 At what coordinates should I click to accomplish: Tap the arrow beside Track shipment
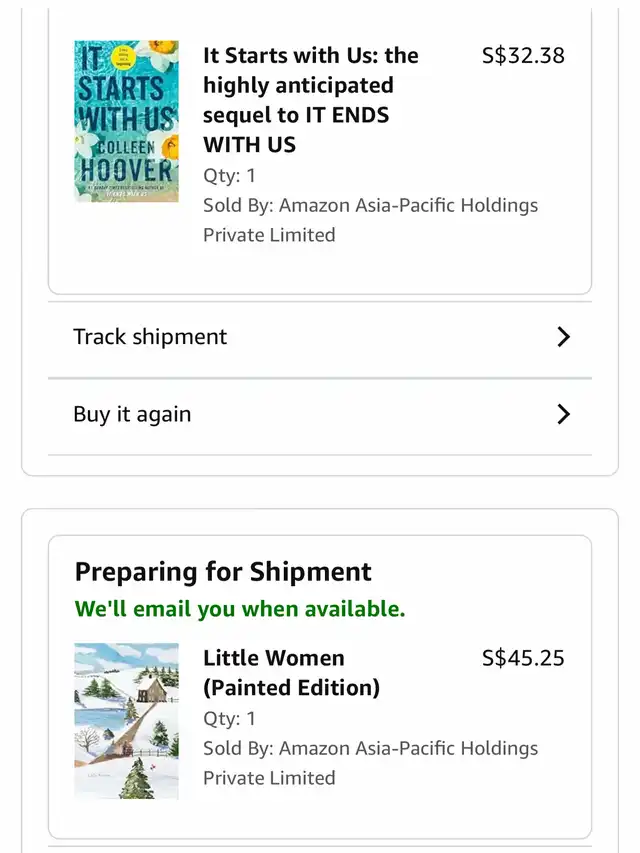click(564, 337)
